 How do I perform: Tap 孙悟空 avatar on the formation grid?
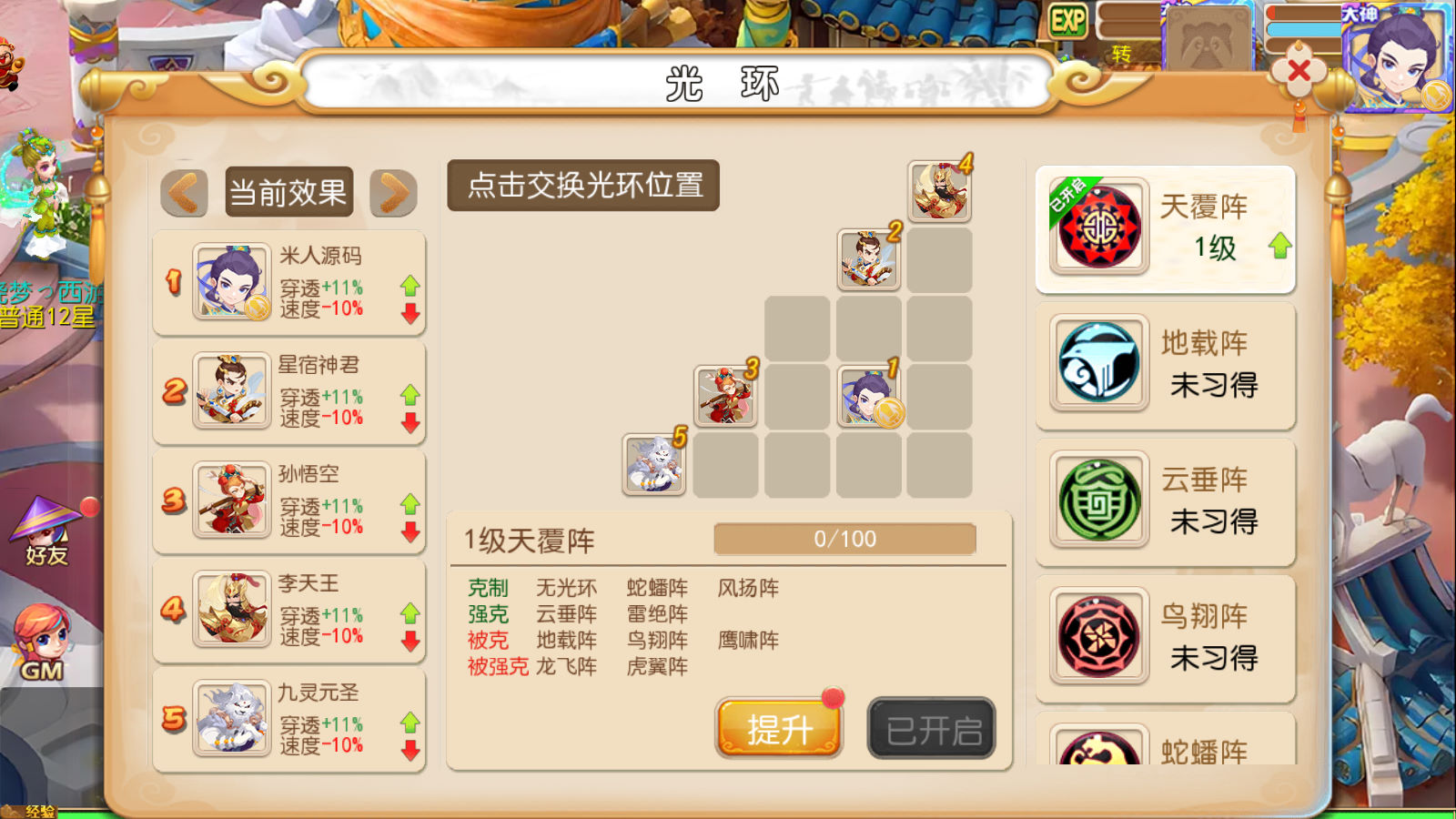coord(726,396)
